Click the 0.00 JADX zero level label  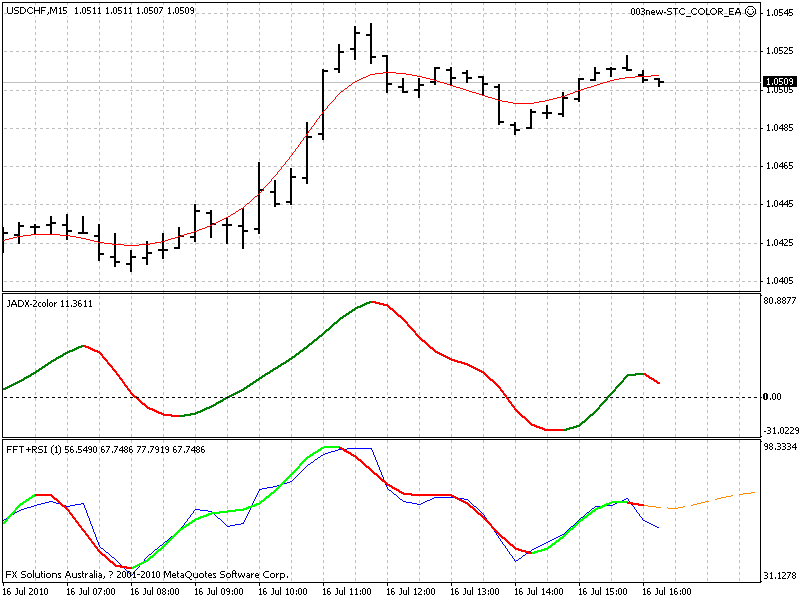point(772,397)
